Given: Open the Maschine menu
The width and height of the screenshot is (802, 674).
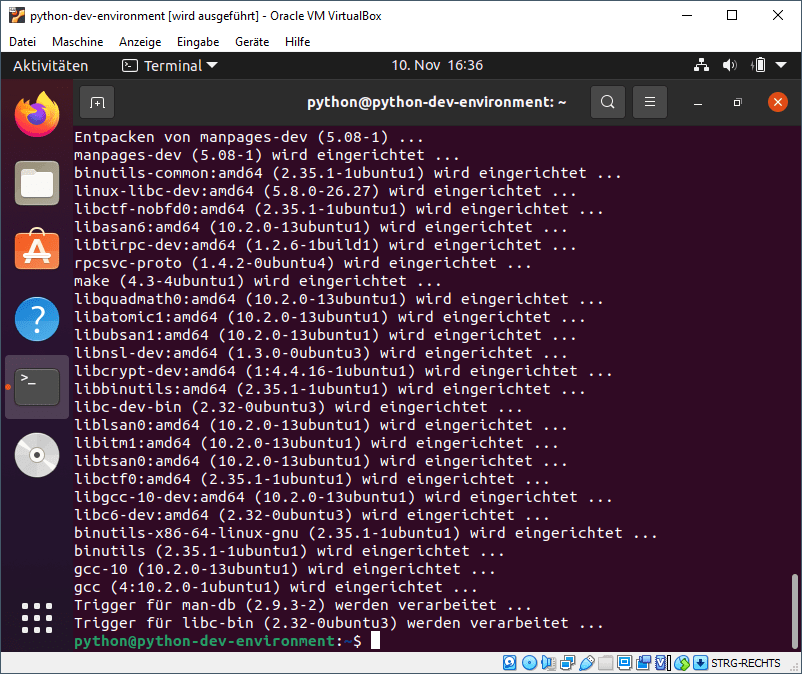Looking at the screenshot, I should (77, 42).
